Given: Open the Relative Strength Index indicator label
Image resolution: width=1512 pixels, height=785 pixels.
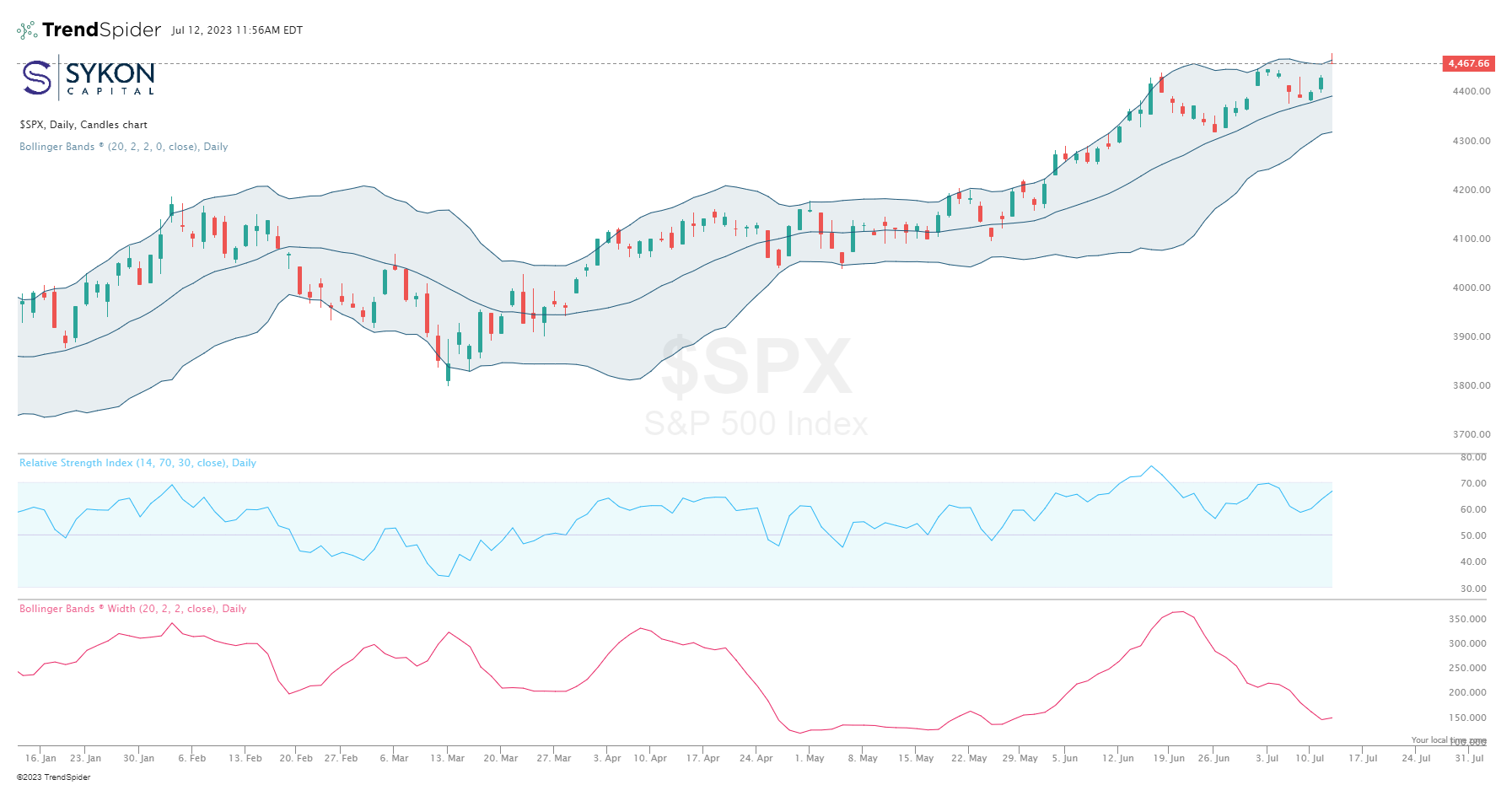Looking at the screenshot, I should click(x=137, y=463).
